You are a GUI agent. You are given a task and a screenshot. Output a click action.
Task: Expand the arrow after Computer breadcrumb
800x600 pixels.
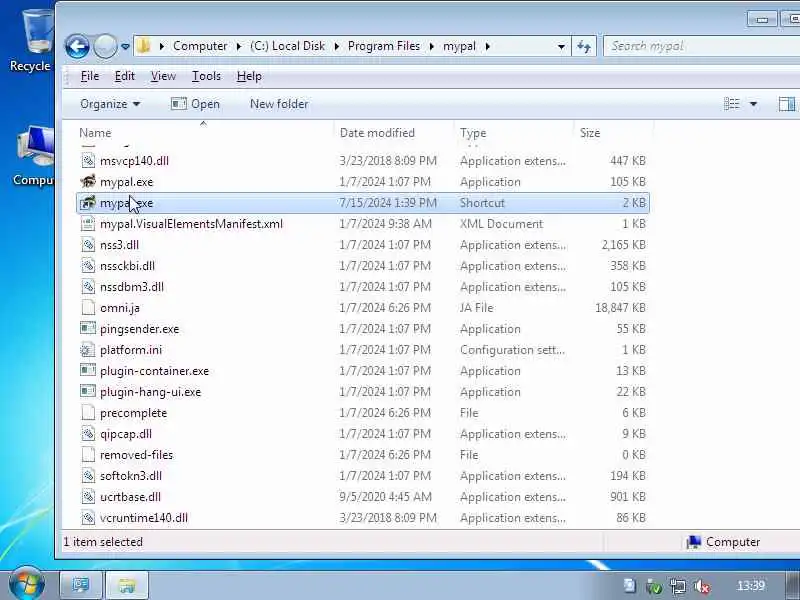pos(238,46)
